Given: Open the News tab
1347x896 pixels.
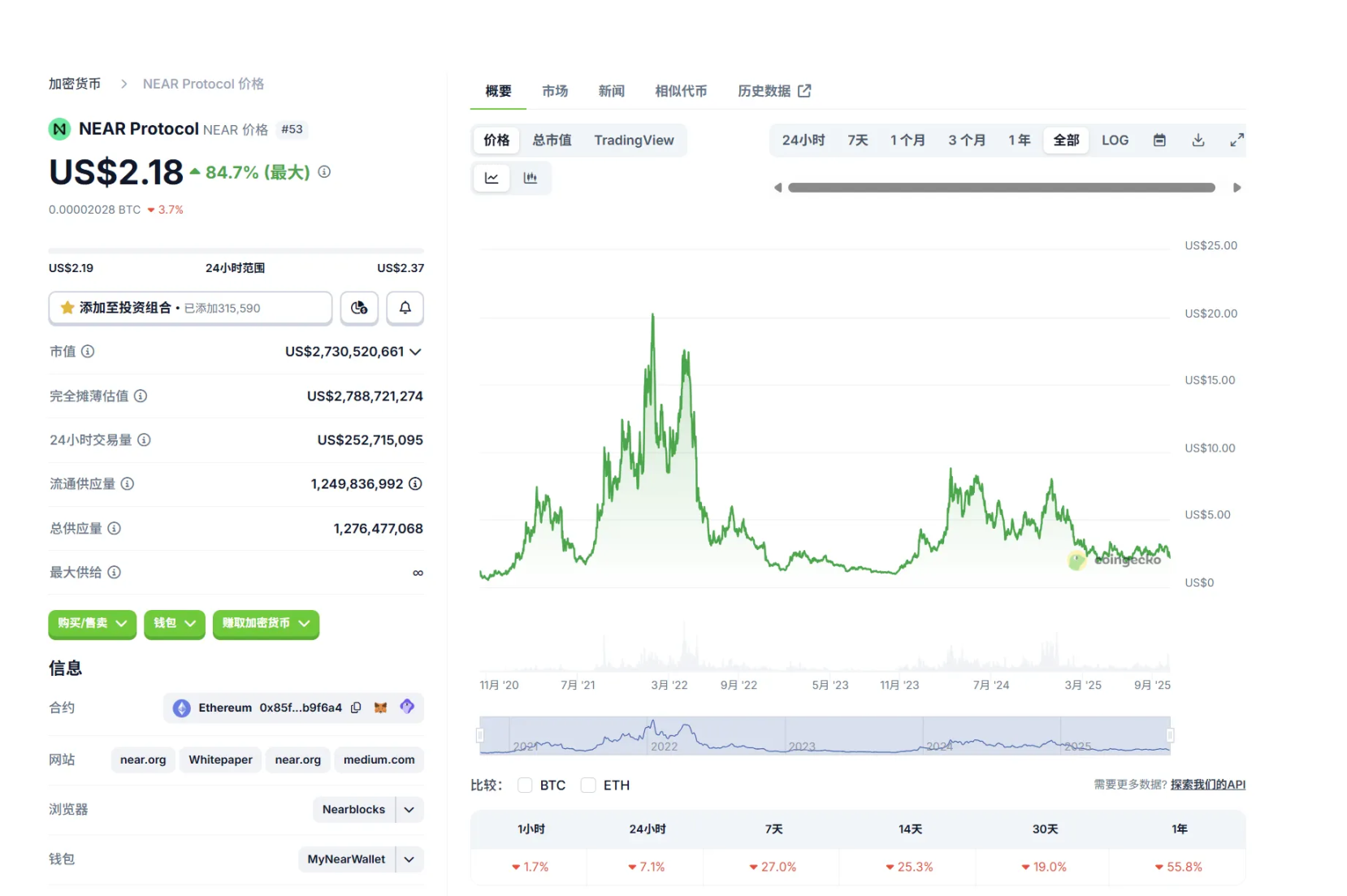Looking at the screenshot, I should tap(611, 91).
